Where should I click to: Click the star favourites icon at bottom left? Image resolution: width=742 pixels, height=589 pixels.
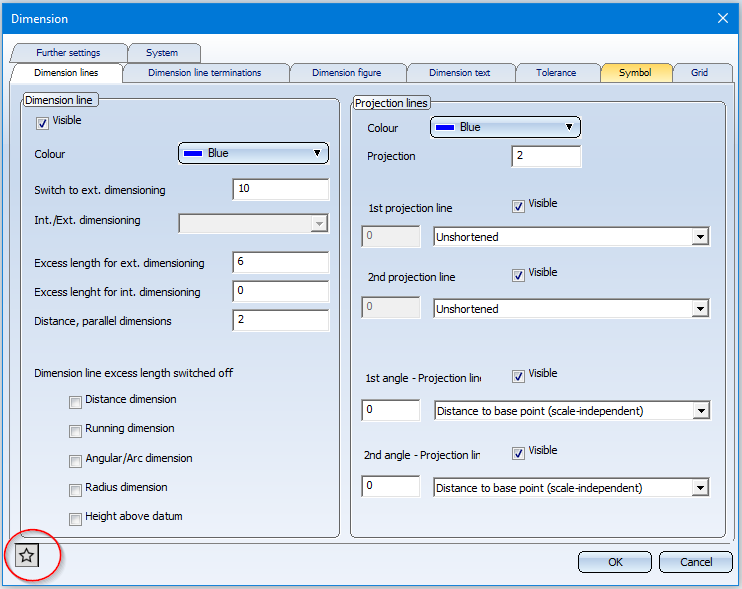coord(27,556)
